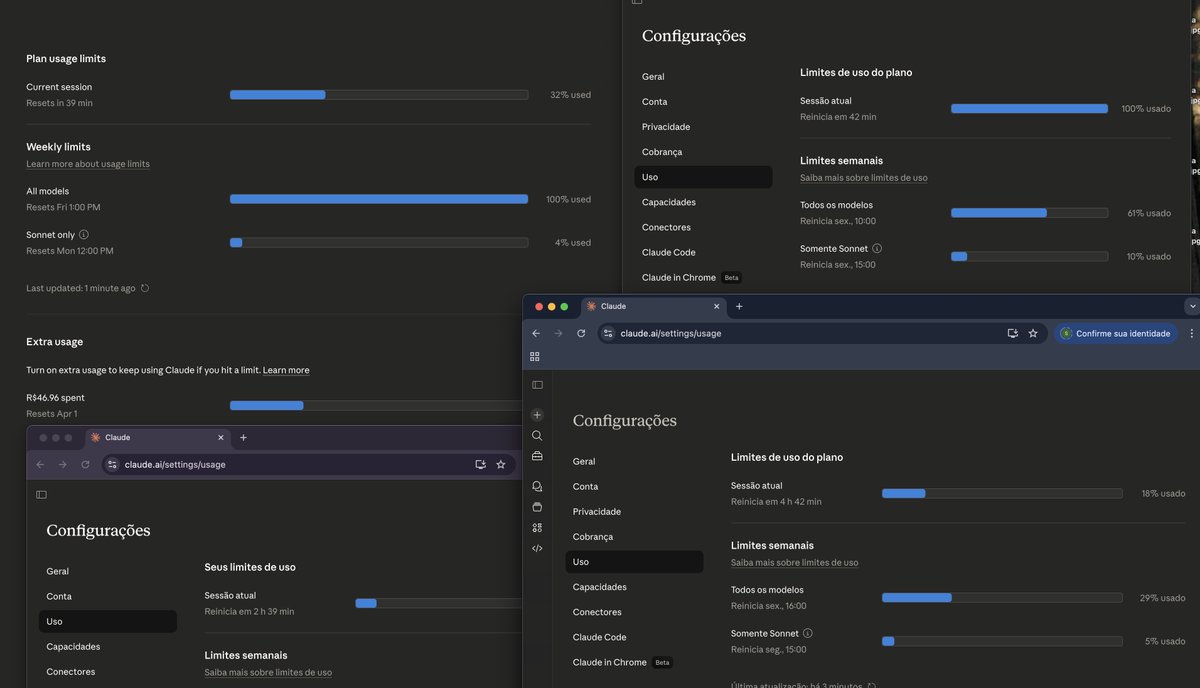Open Saiba mais sobre limites link, bottom-left window
The image size is (1200, 688).
pos(268,673)
